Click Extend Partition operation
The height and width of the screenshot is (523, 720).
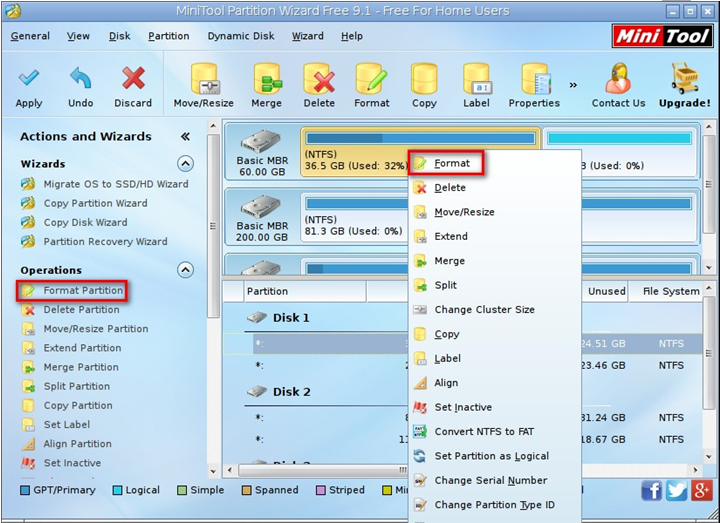point(71,348)
